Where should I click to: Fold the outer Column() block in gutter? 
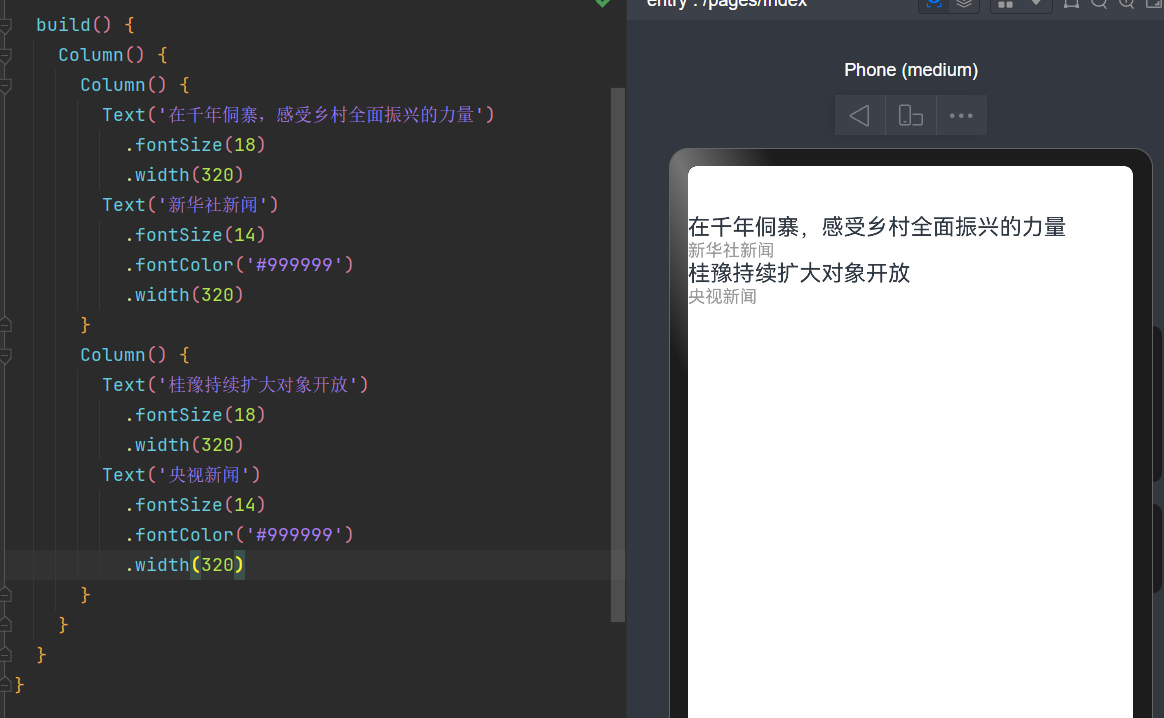pyautogui.click(x=6, y=55)
